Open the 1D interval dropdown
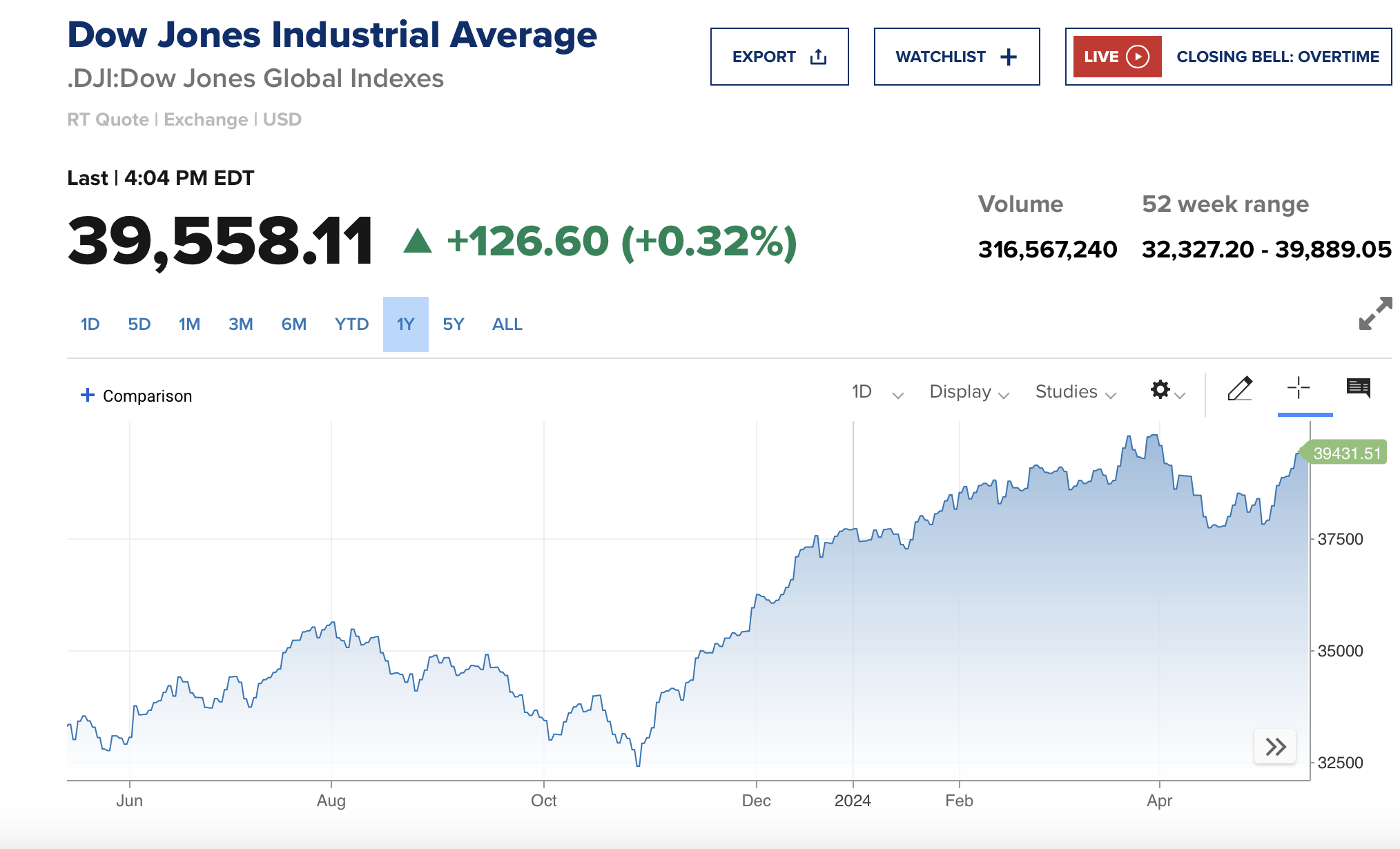 click(877, 392)
